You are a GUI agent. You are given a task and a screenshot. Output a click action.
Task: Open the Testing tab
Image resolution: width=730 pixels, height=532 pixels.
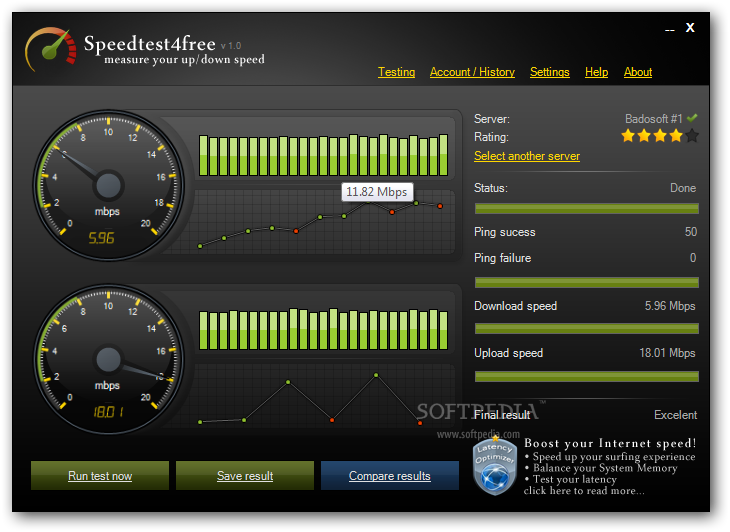pos(396,72)
